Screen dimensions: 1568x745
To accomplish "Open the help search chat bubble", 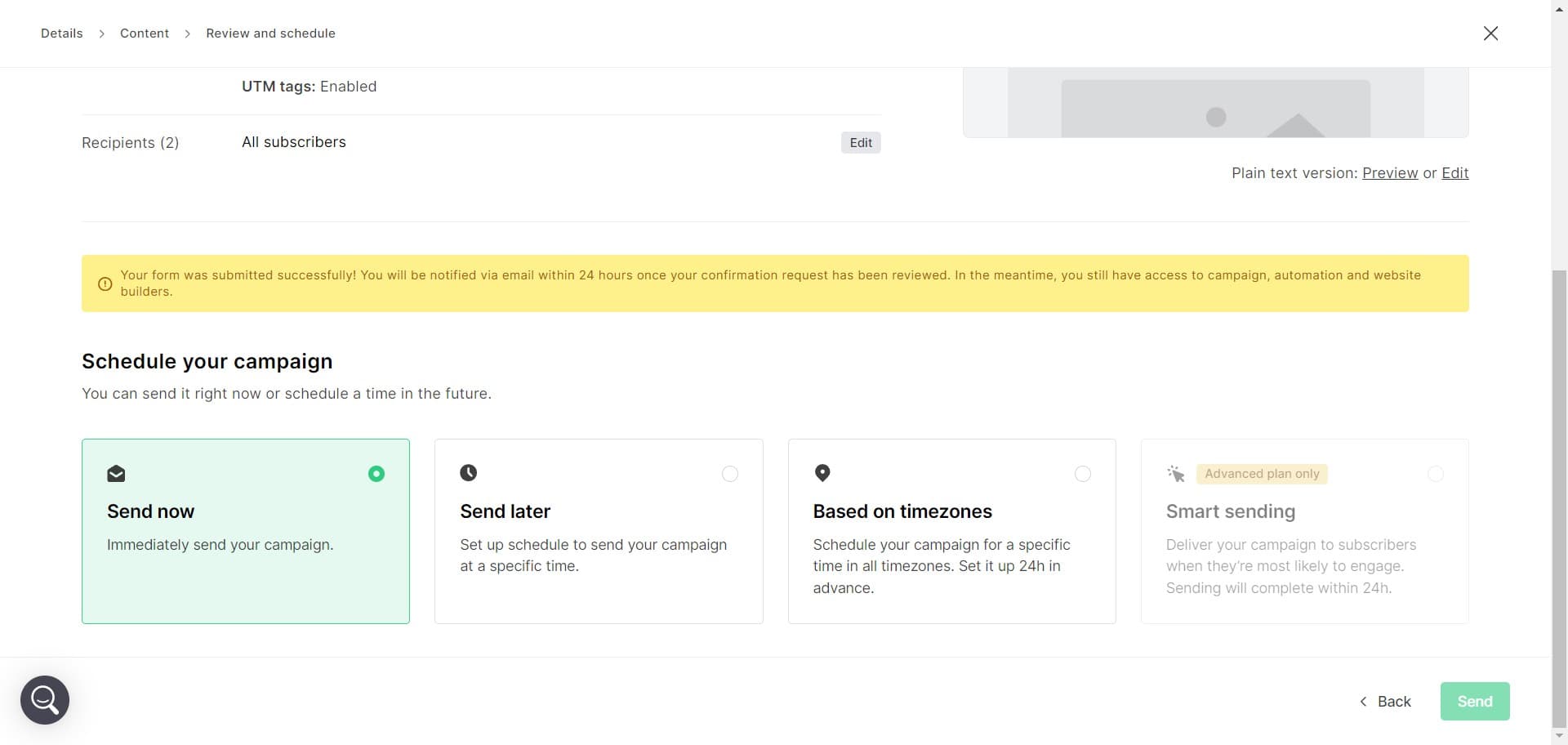I will tap(45, 700).
